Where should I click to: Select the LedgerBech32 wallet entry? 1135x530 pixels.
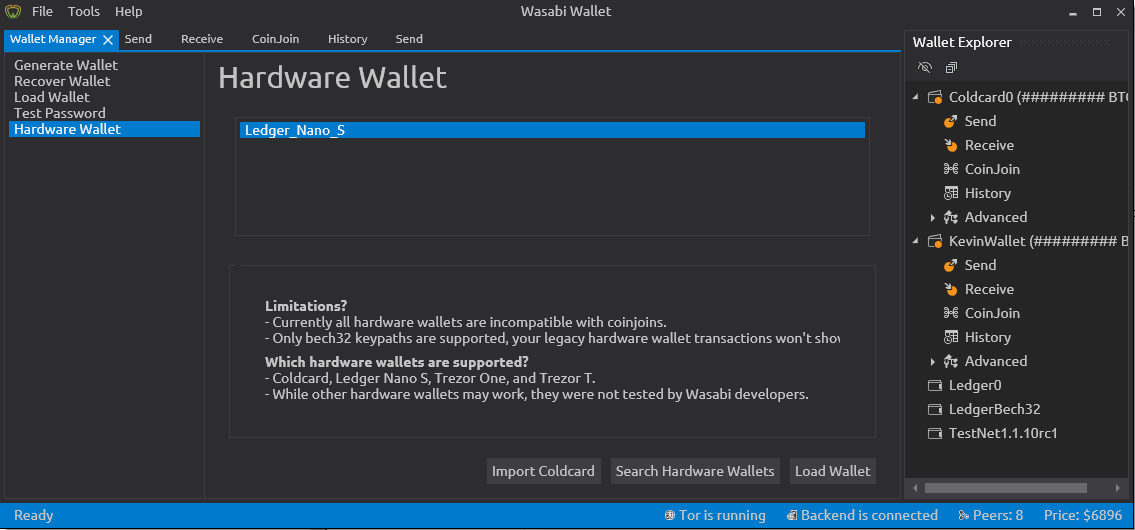click(994, 409)
